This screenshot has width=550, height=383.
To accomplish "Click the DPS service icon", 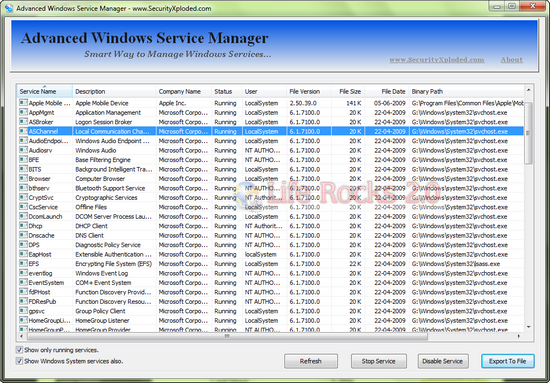I will (x=23, y=245).
